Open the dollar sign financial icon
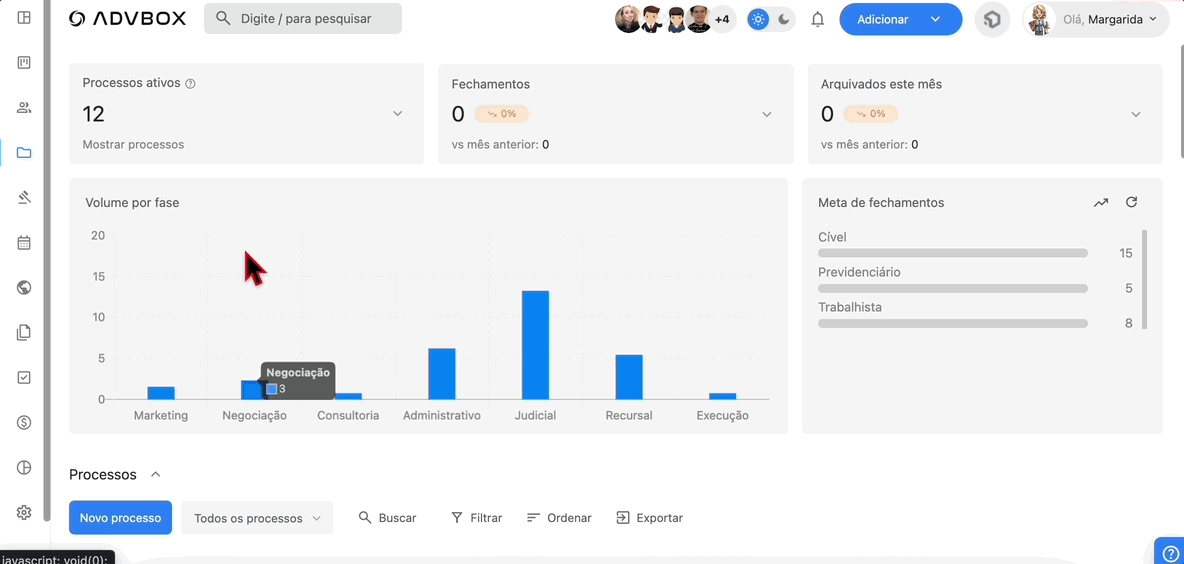Viewport: 1184px width, 564px height. pyautogui.click(x=24, y=423)
